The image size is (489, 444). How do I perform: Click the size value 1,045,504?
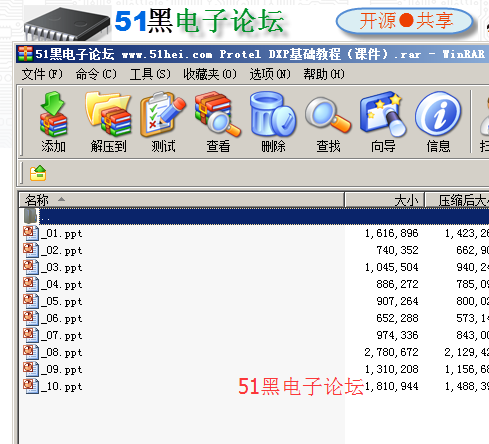click(x=391, y=267)
